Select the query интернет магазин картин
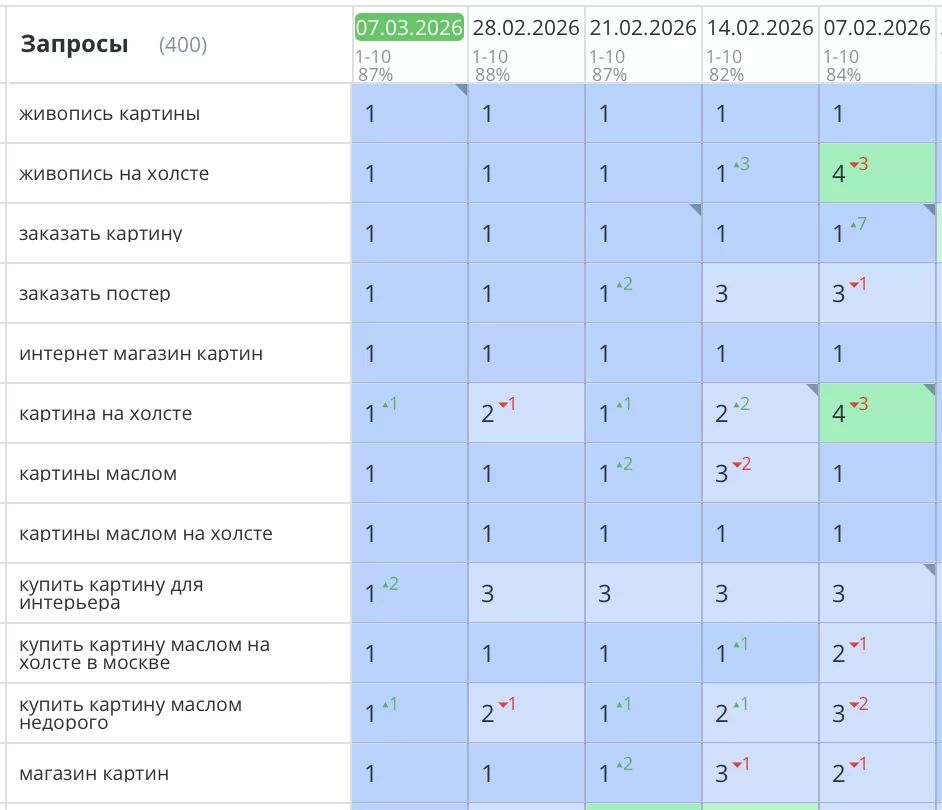The height and width of the screenshot is (810, 942). pos(141,354)
